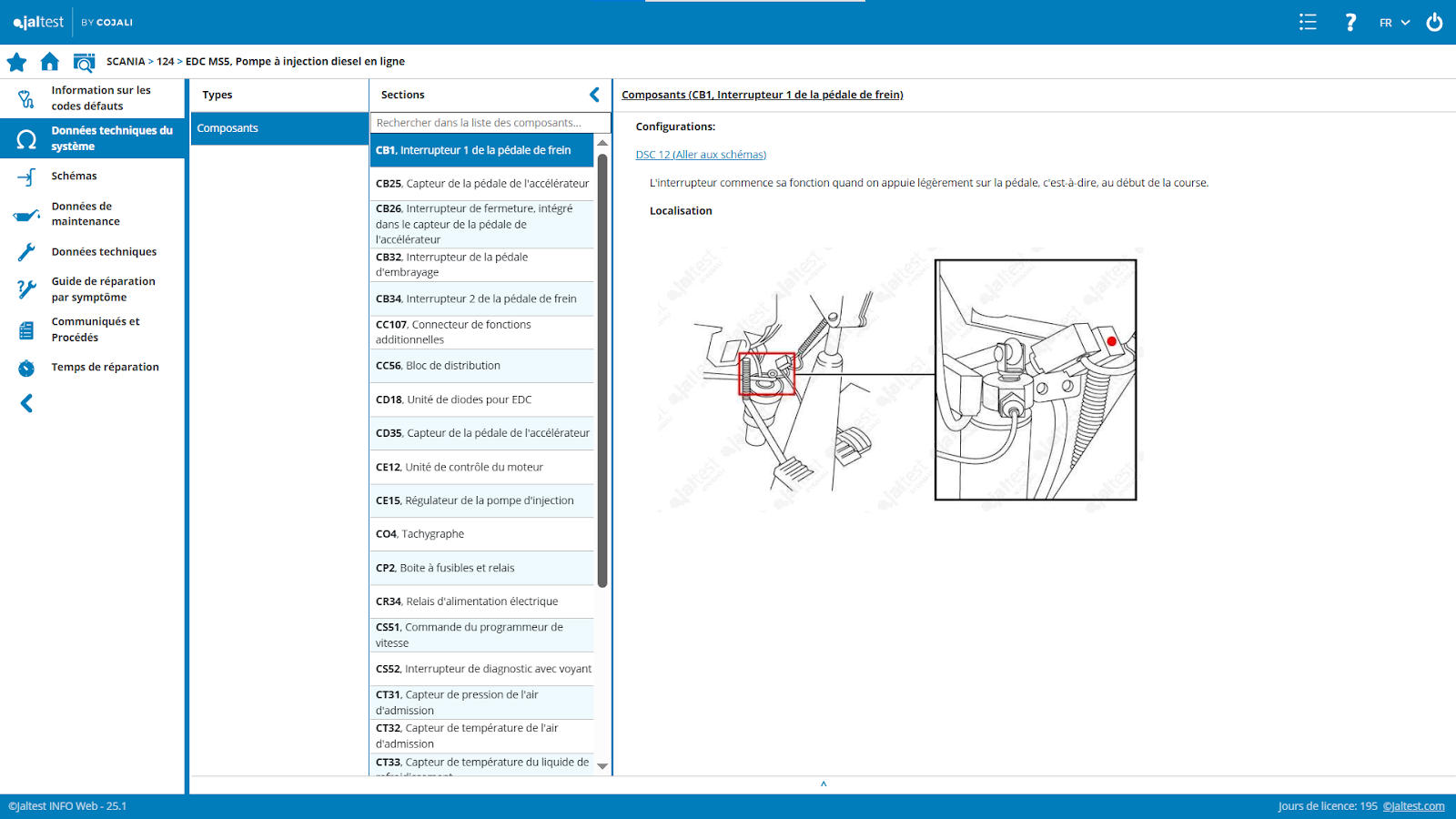The height and width of the screenshot is (819, 1456).
Task: Click the wrench icon for Données techniques
Action: point(26,252)
